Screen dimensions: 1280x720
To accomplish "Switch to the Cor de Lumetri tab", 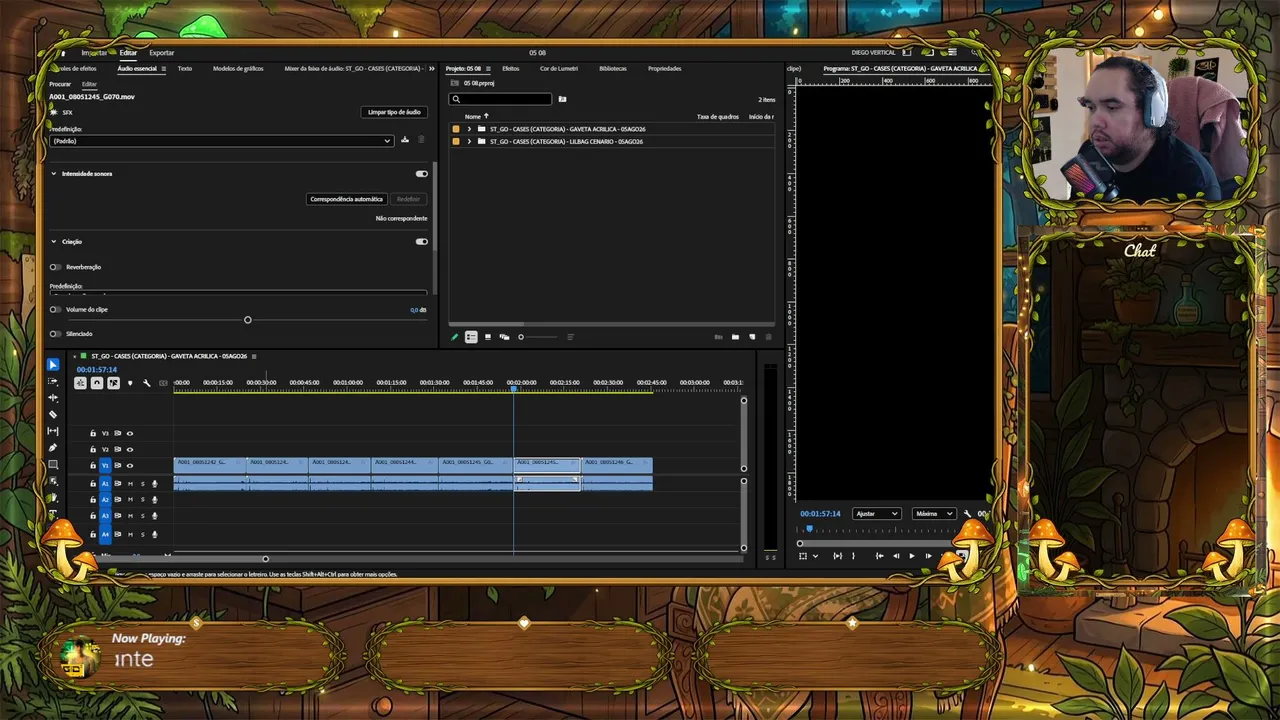I will [559, 68].
